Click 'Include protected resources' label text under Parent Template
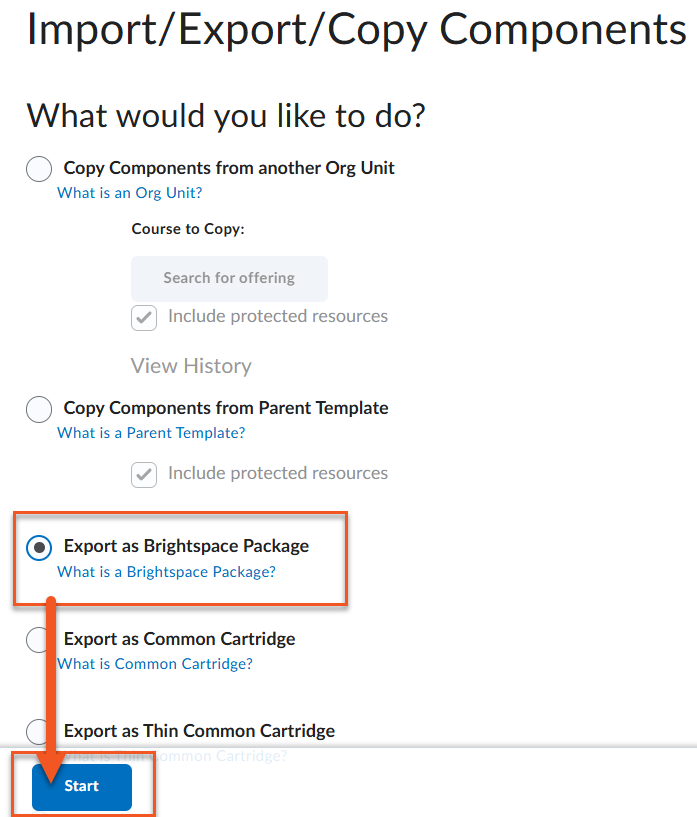 pyautogui.click(x=278, y=473)
